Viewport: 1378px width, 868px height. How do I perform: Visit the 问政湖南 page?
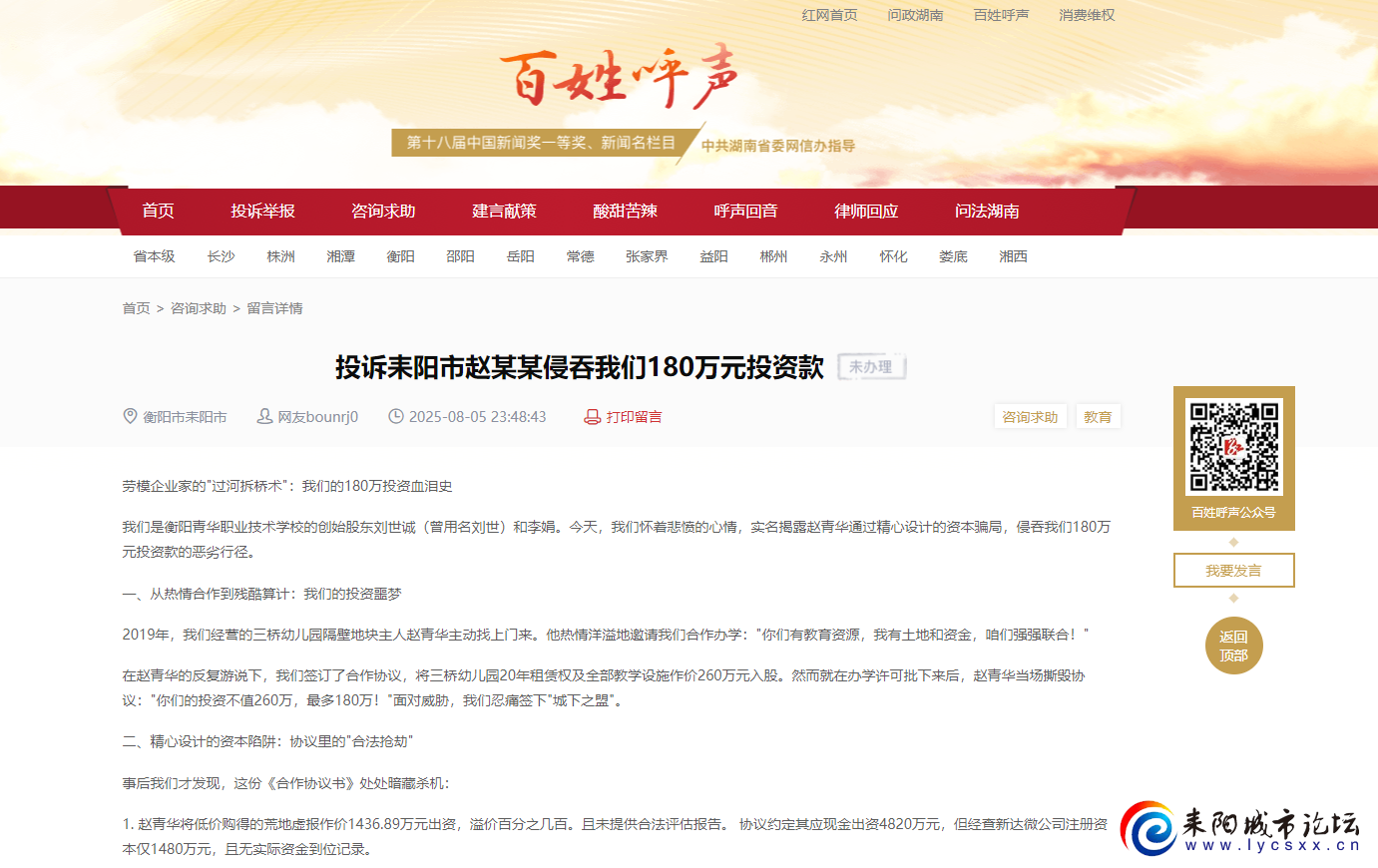coord(916,15)
